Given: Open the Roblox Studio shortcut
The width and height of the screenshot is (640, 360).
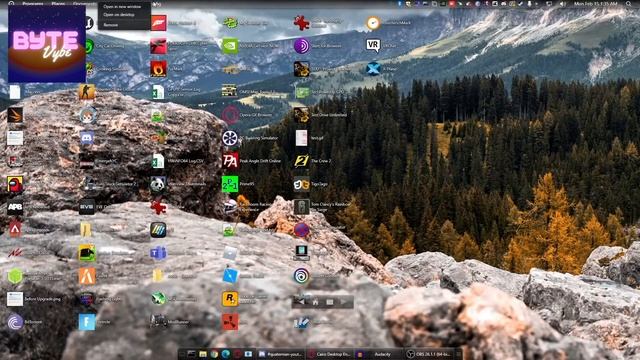Looking at the screenshot, I should point(230,276).
